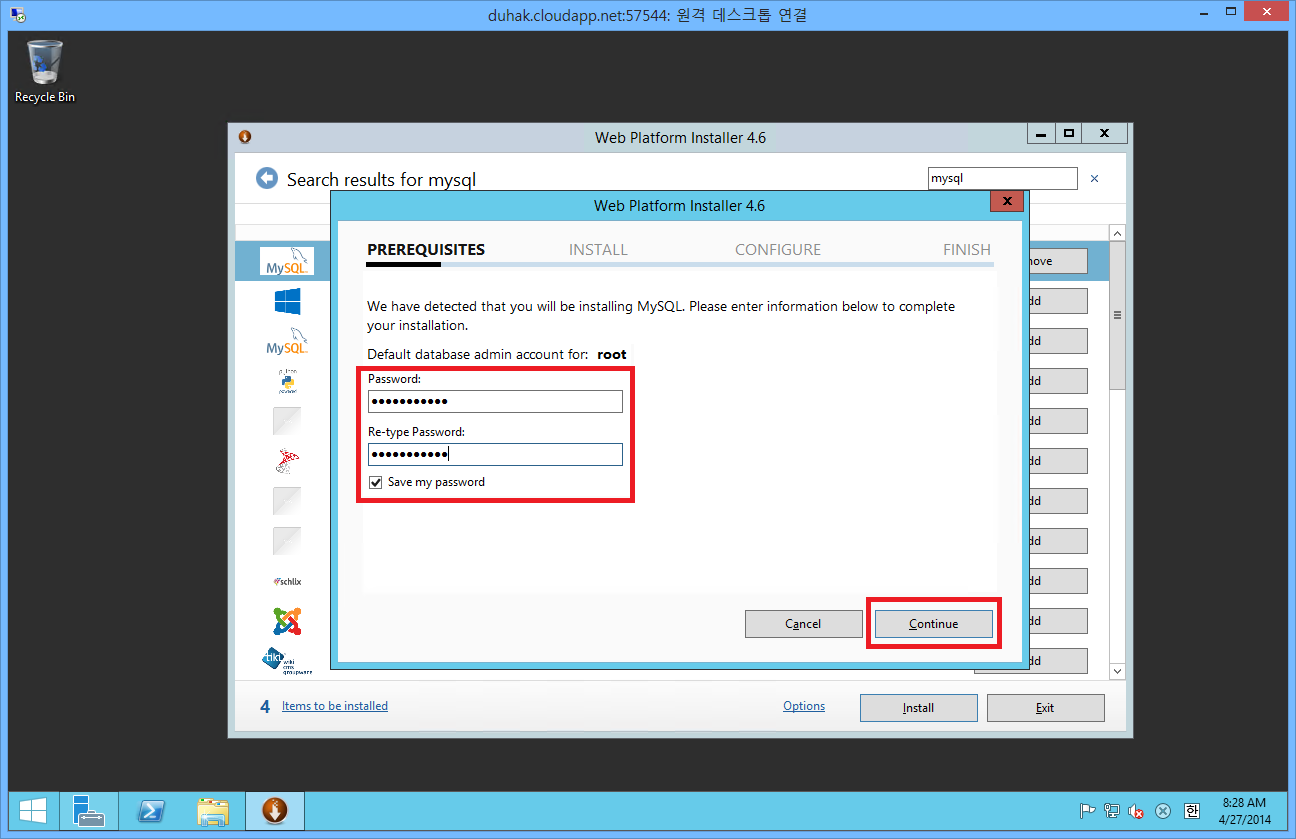The height and width of the screenshot is (839, 1296).
Task: Open the muted volume tray icon
Action: click(x=1136, y=811)
